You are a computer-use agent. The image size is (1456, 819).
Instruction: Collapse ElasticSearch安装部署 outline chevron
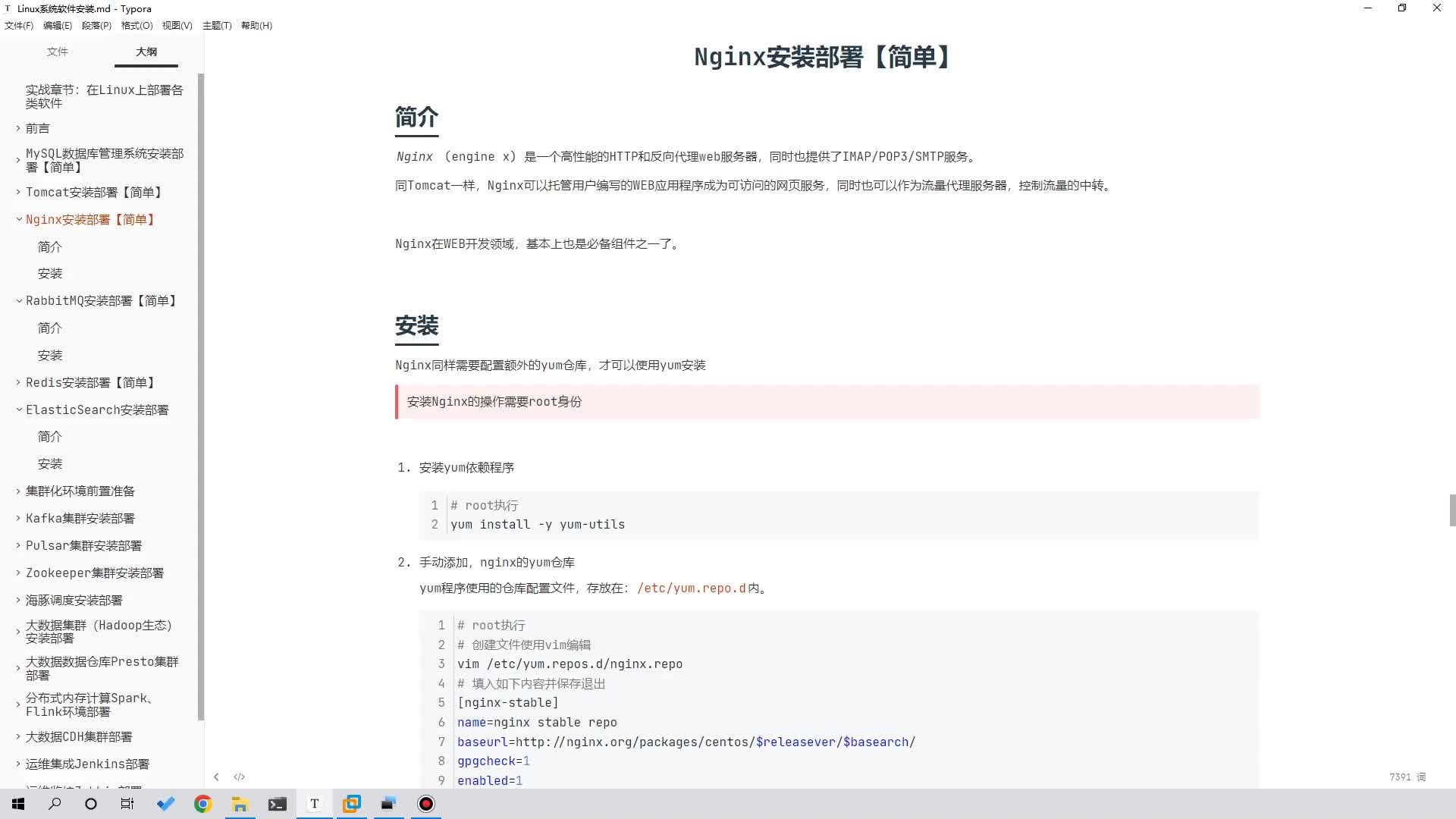pos(18,409)
